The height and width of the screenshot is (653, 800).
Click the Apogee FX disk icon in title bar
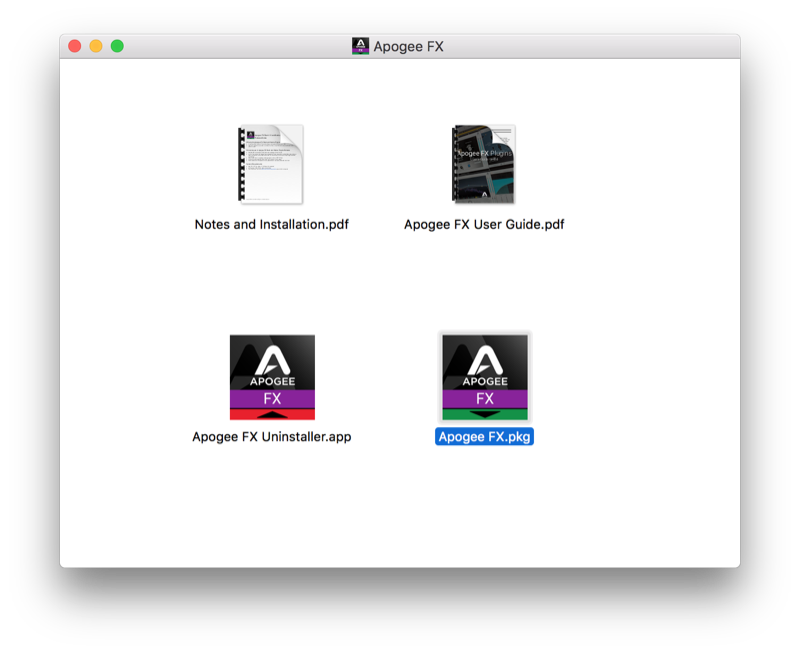tap(360, 46)
